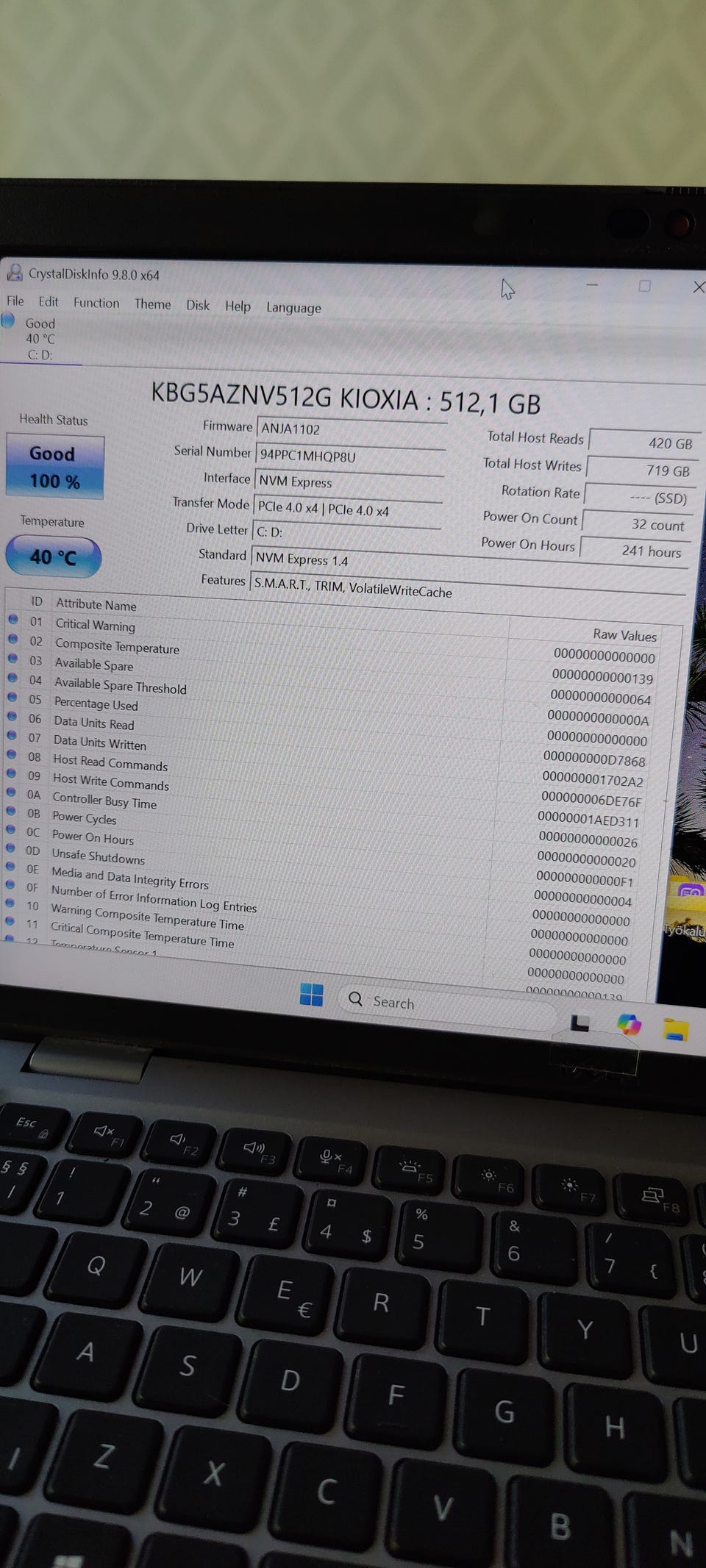Click the status dot for Critical Warning

[13, 619]
